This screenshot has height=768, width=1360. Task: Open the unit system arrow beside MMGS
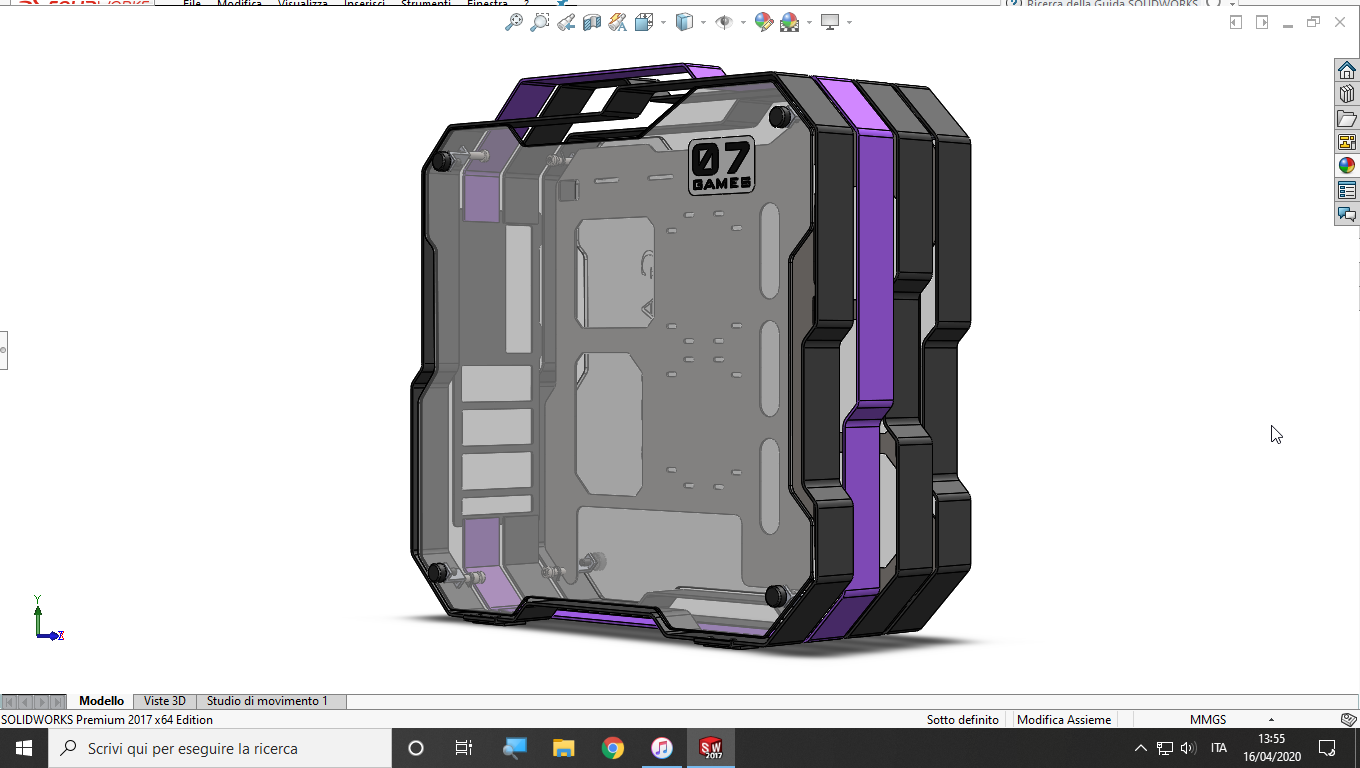click(1271, 720)
